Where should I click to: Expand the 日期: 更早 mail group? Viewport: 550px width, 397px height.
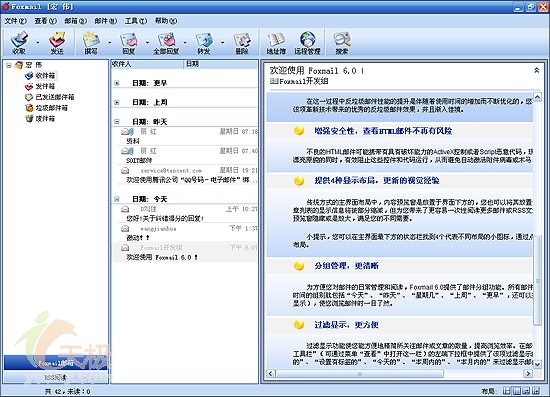click(x=117, y=83)
